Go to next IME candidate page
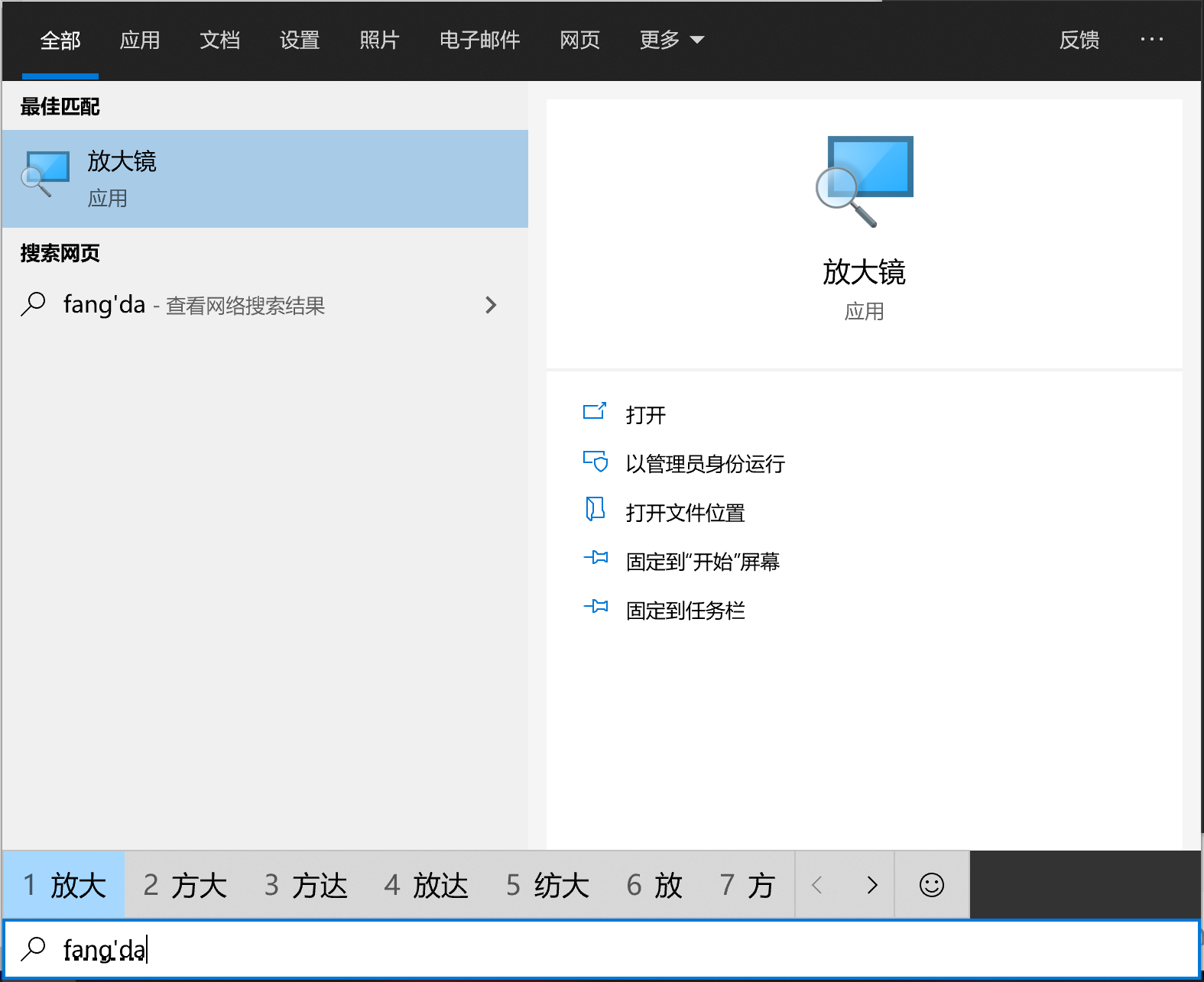This screenshot has height=982, width=1204. pyautogui.click(x=871, y=885)
